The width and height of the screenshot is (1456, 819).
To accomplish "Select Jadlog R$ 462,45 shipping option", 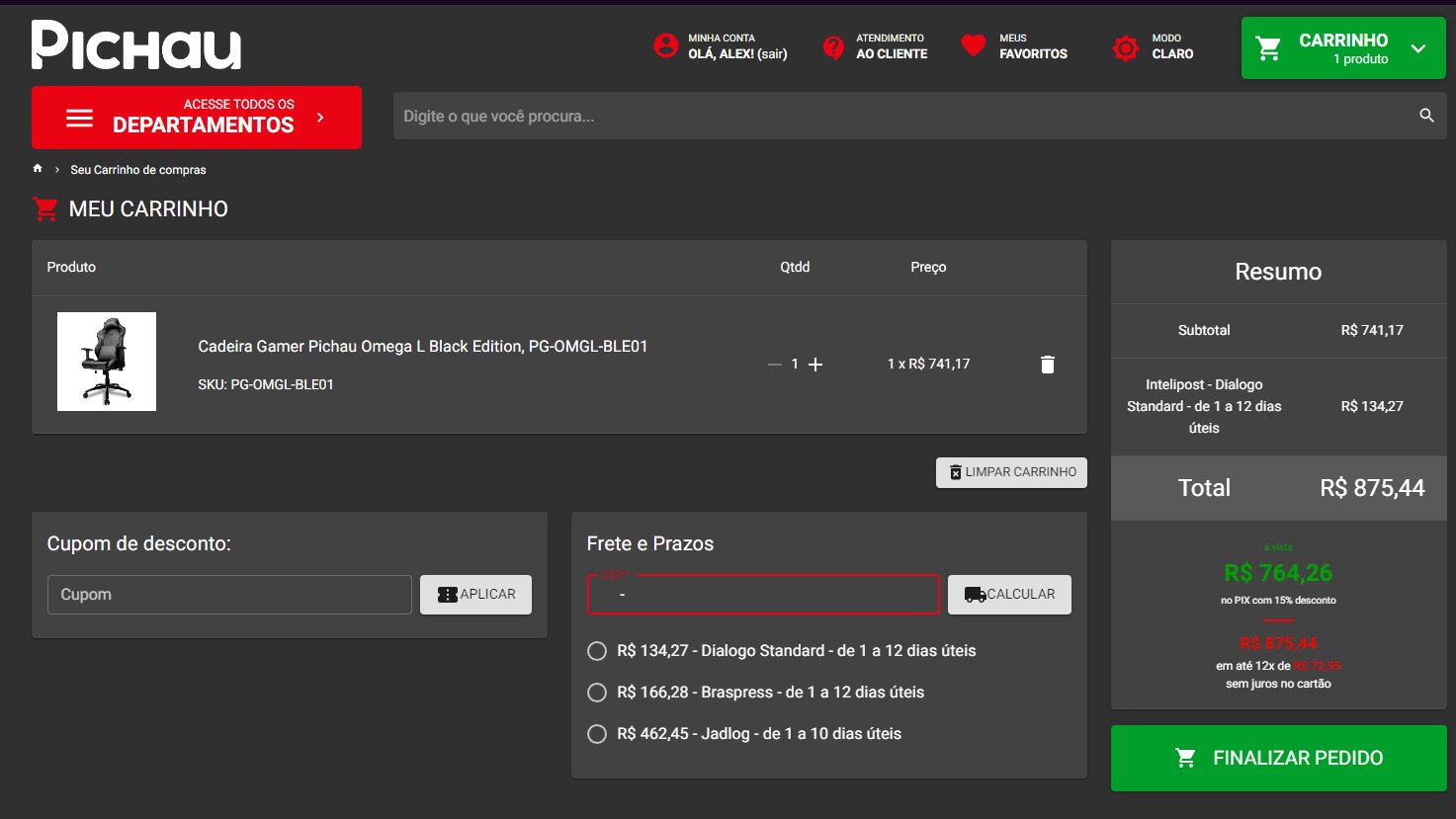I will click(597, 734).
